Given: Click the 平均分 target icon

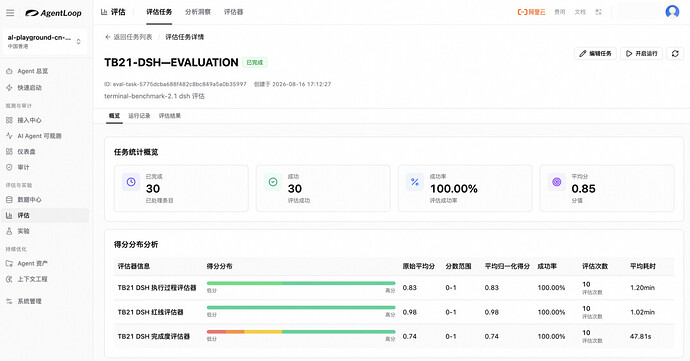Looking at the screenshot, I should pos(557,182).
